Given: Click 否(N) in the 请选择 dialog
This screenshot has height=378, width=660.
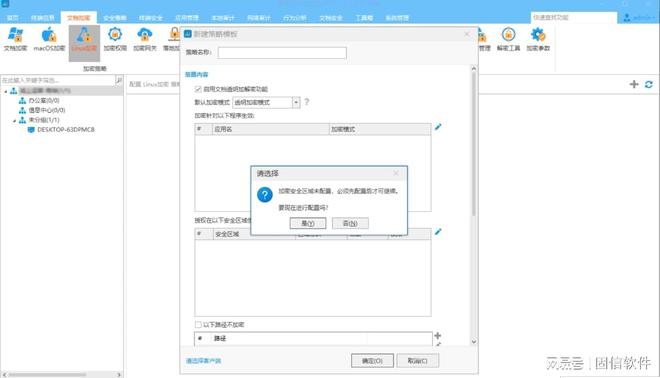Looking at the screenshot, I should tap(350, 223).
